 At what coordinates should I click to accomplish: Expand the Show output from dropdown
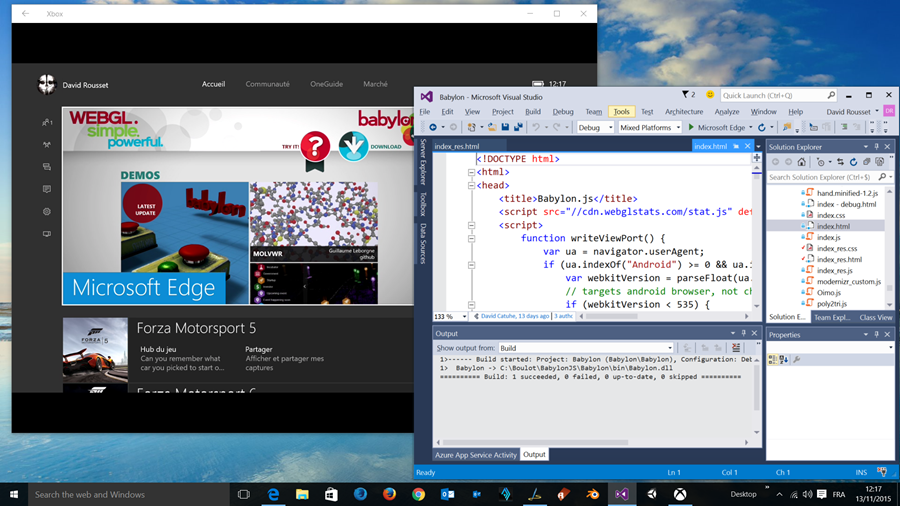click(585, 348)
